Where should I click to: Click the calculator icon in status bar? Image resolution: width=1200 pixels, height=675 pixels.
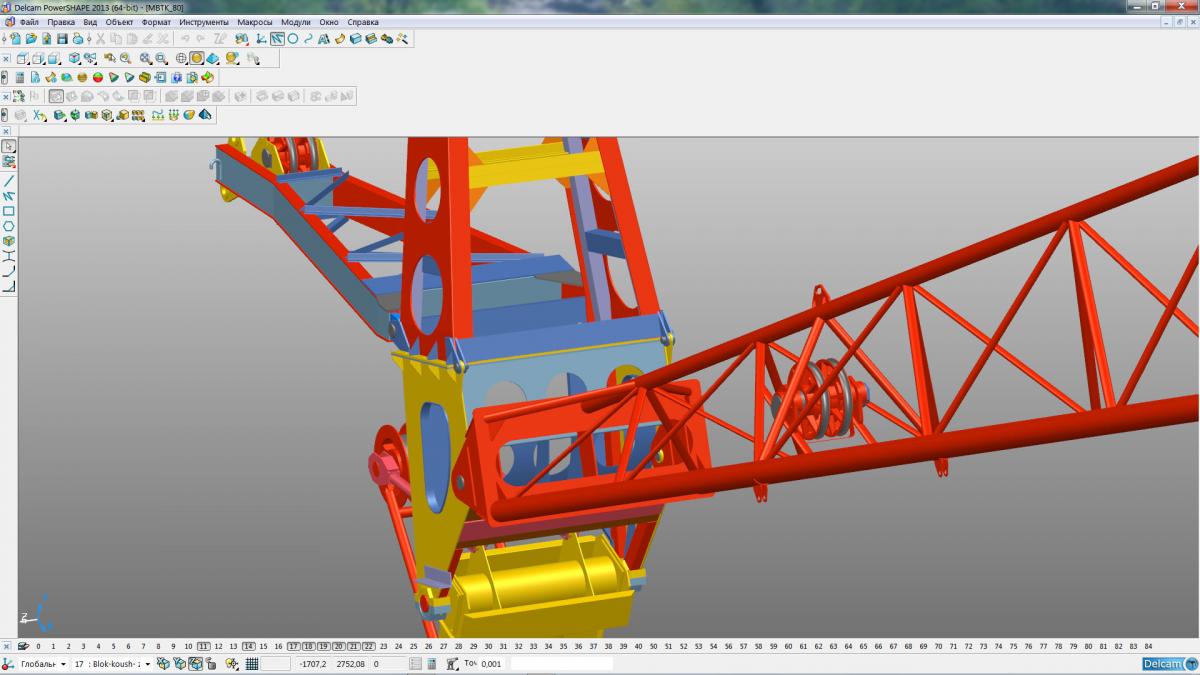click(x=431, y=663)
